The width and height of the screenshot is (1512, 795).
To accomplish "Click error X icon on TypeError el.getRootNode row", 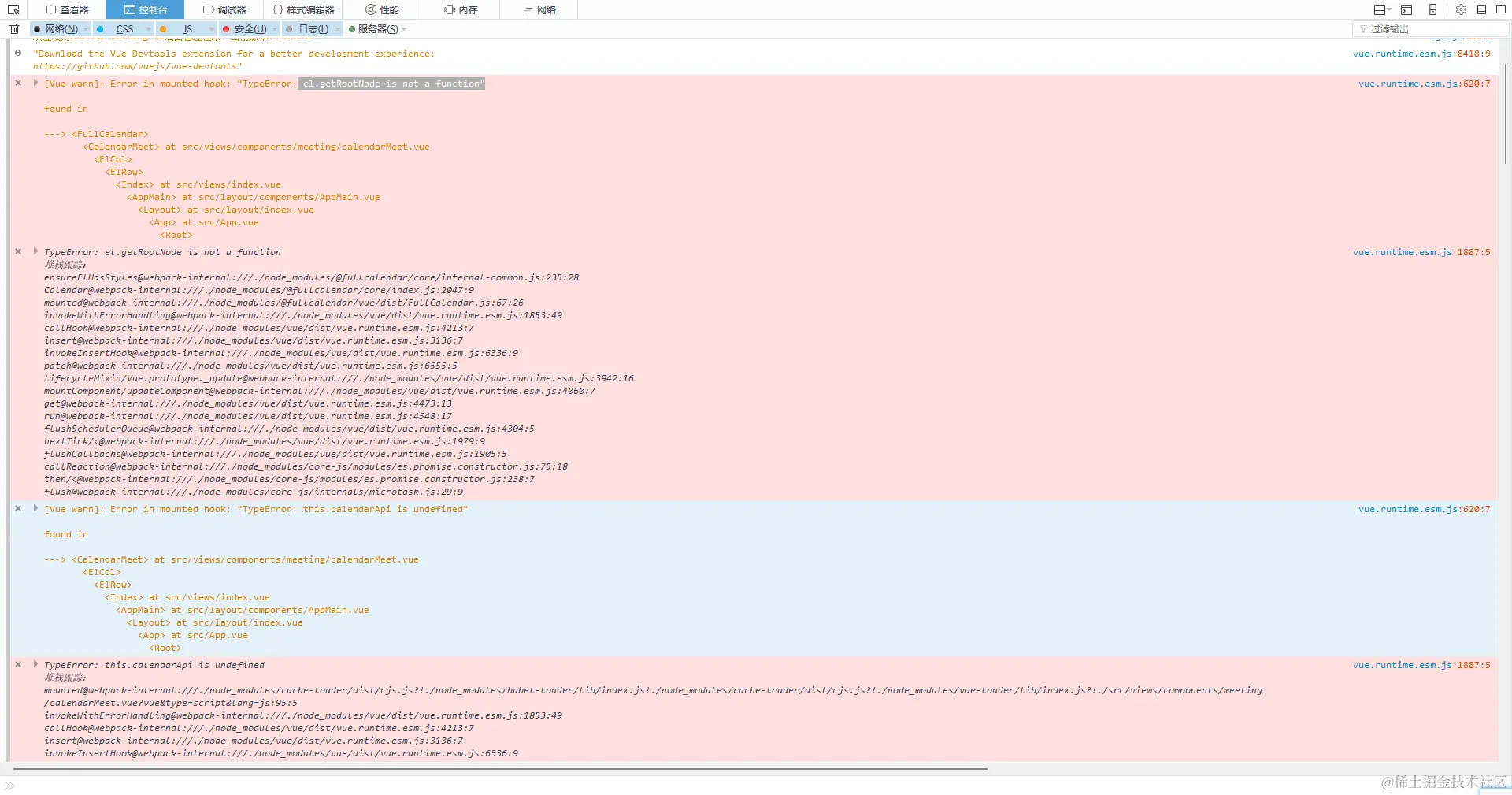I will point(18,251).
